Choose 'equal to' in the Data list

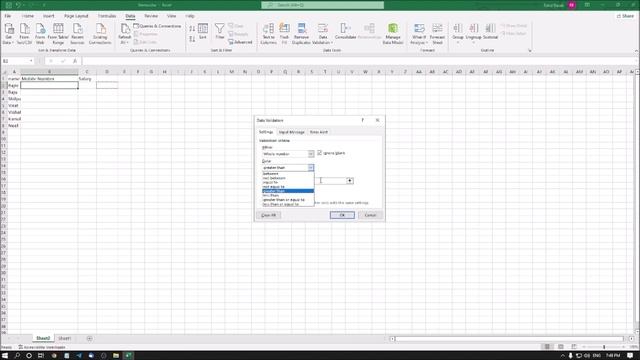(288, 182)
